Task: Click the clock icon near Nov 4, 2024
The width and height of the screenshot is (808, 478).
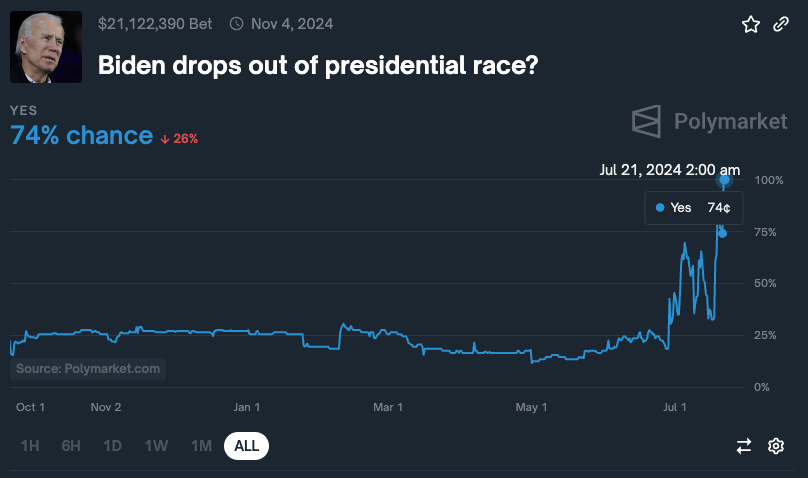Action: coord(236,23)
